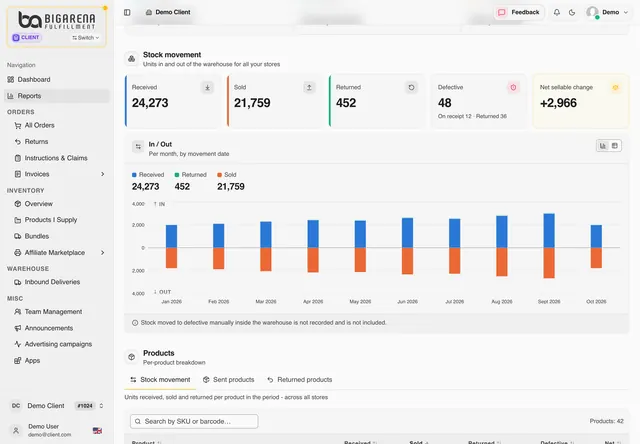Click the Inbound Deliveries truck icon
The width and height of the screenshot is (640, 444).
(18, 282)
